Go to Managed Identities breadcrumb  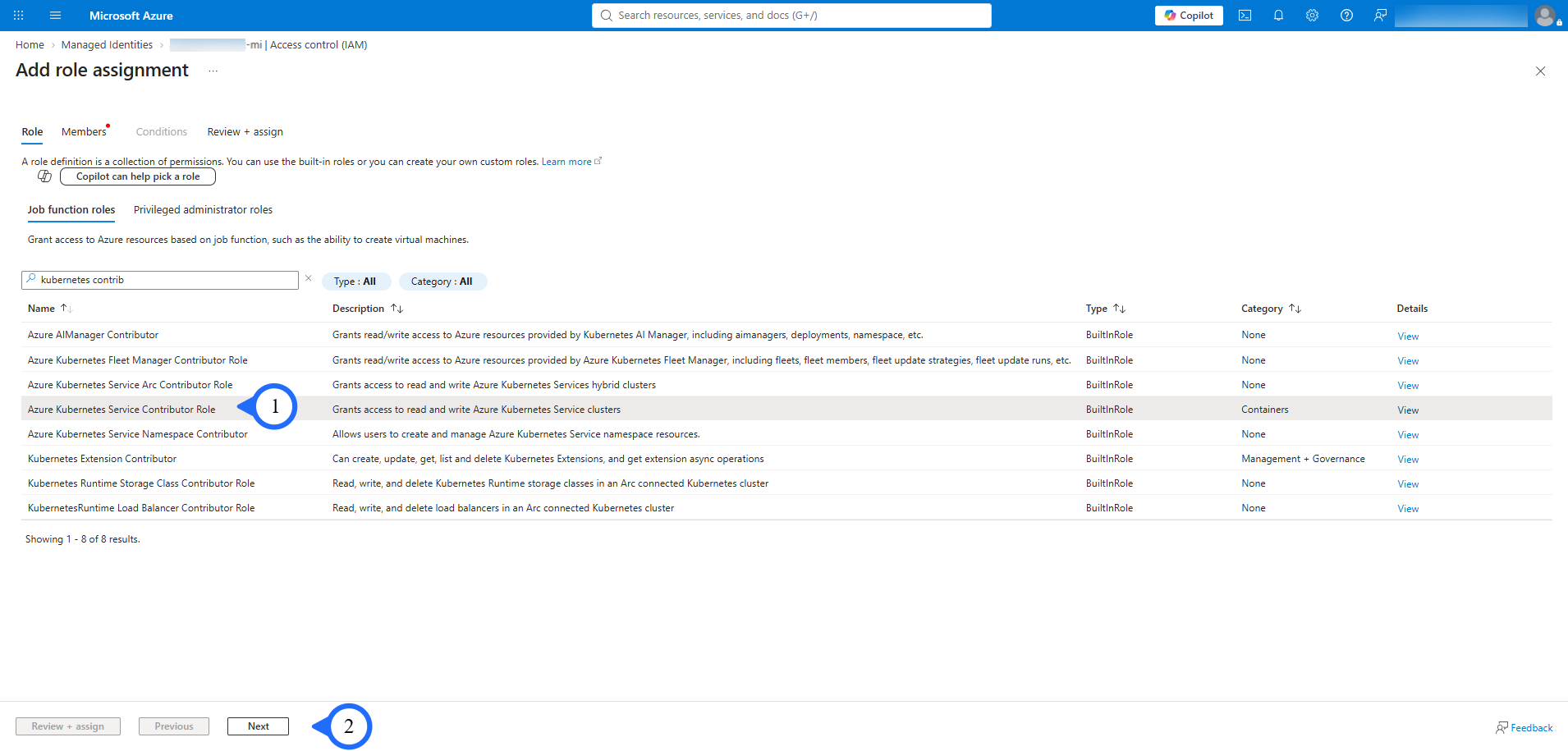click(x=107, y=45)
